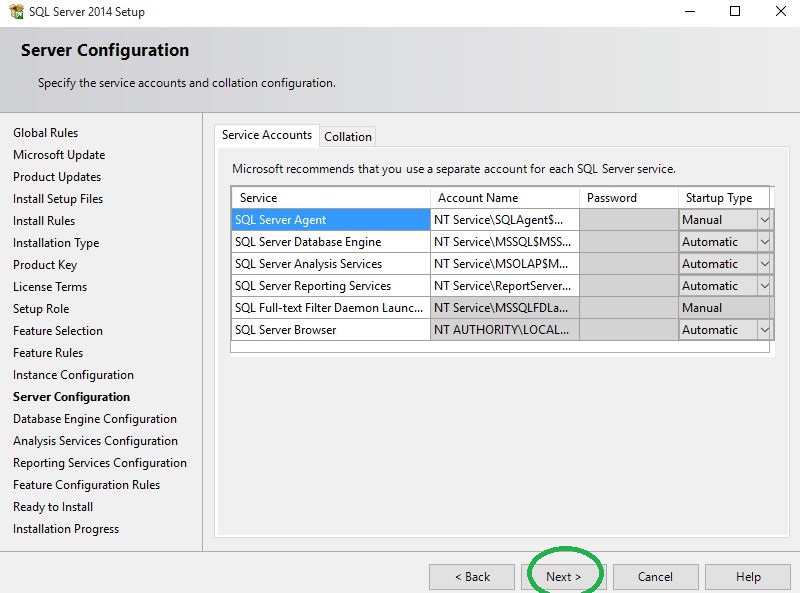The image size is (800, 593).
Task: Click Feature Selection step
Action: pos(58,331)
